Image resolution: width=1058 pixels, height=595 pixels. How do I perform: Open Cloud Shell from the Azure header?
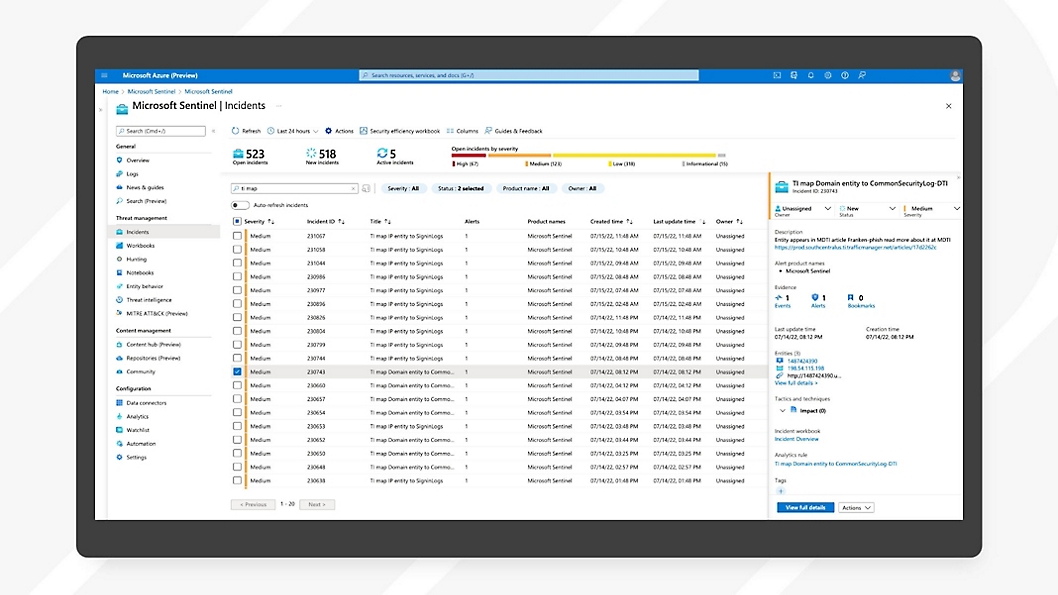point(777,75)
